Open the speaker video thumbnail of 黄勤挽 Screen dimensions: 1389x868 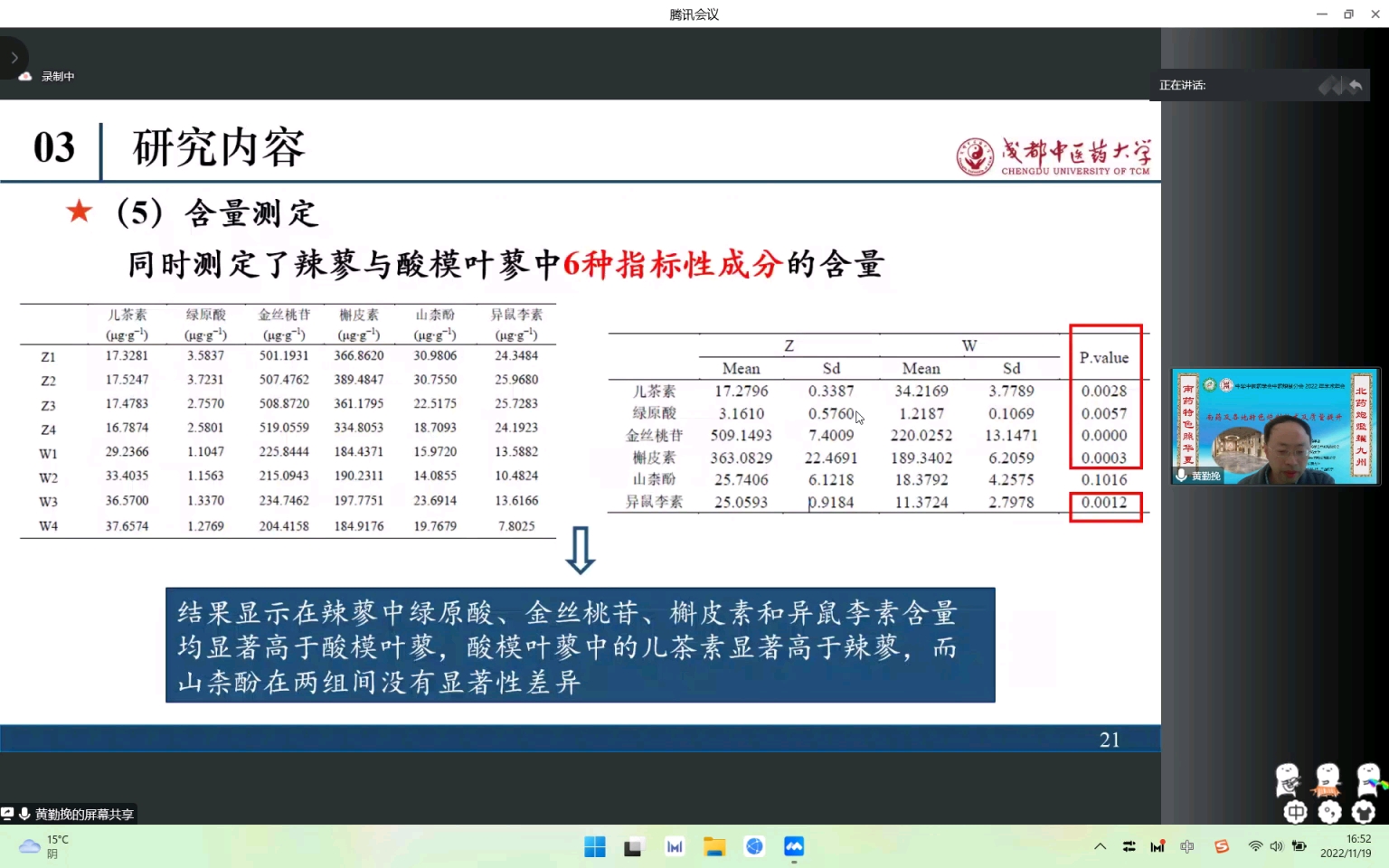click(x=1275, y=426)
